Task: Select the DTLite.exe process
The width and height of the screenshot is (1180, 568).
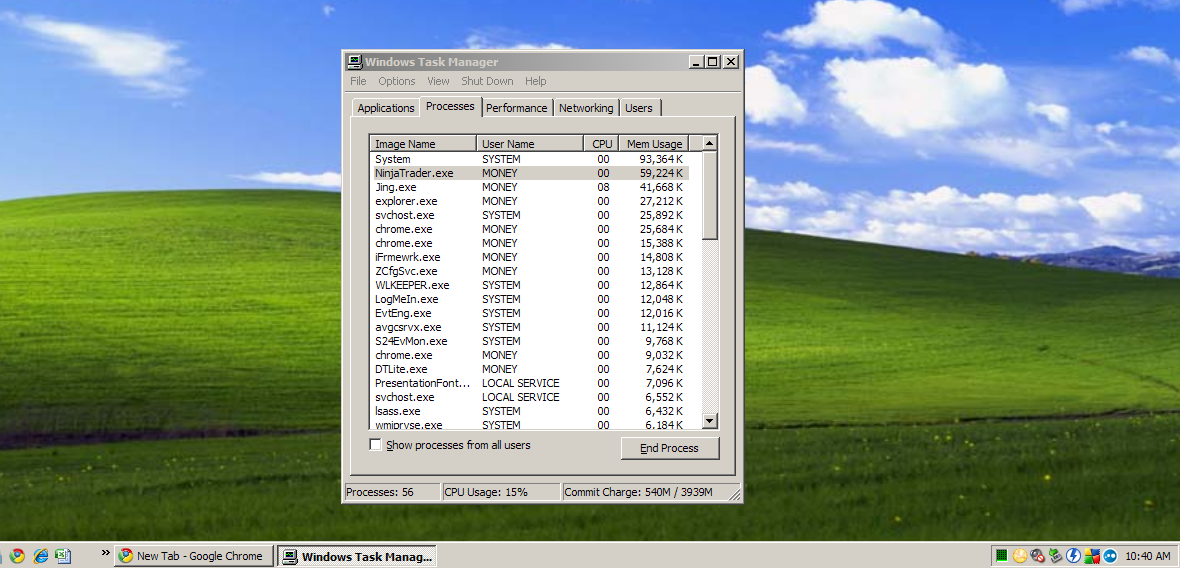Action: (x=530, y=369)
